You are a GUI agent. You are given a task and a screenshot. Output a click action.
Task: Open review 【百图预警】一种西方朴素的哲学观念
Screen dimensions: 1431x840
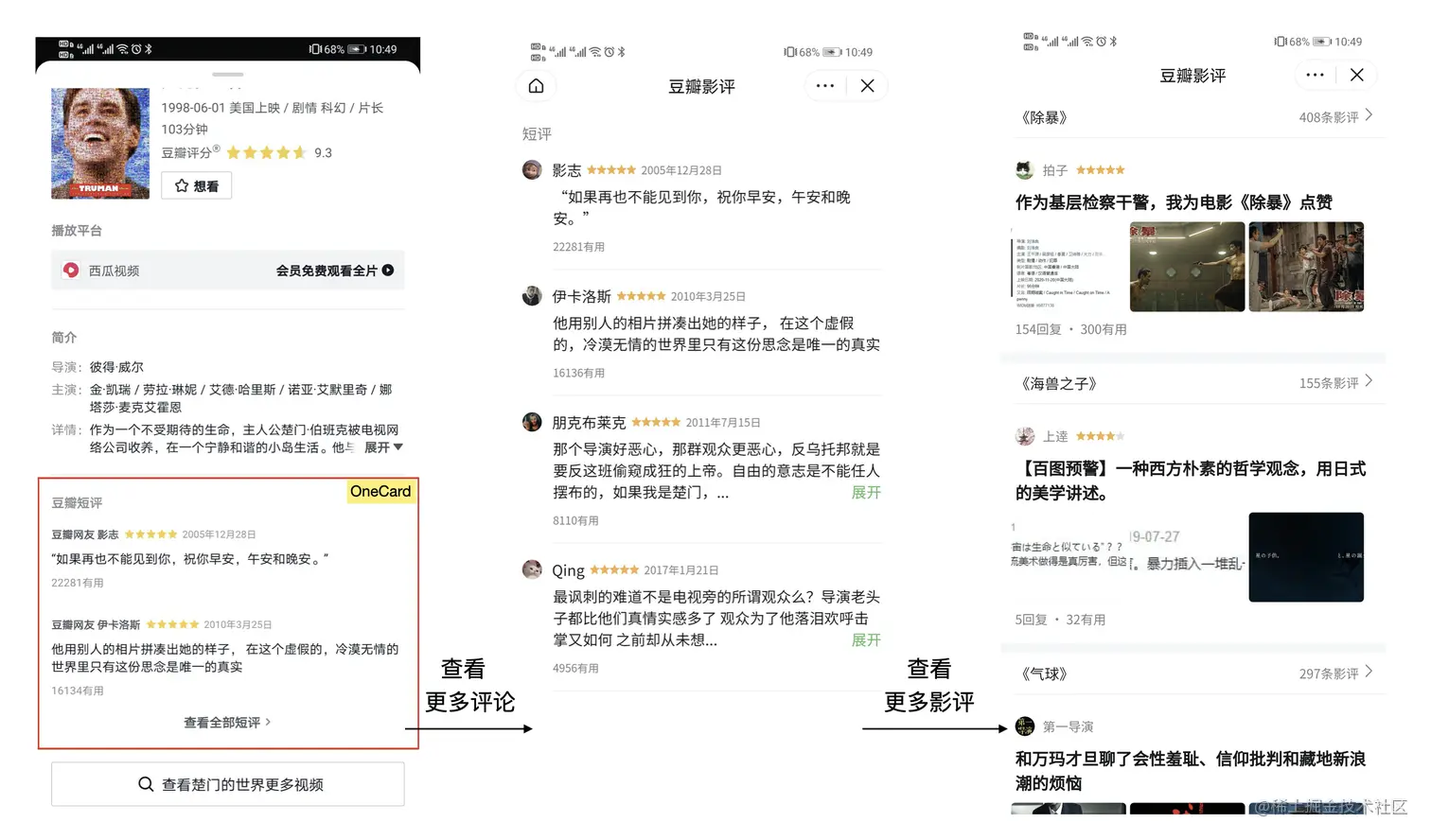pos(1191,481)
